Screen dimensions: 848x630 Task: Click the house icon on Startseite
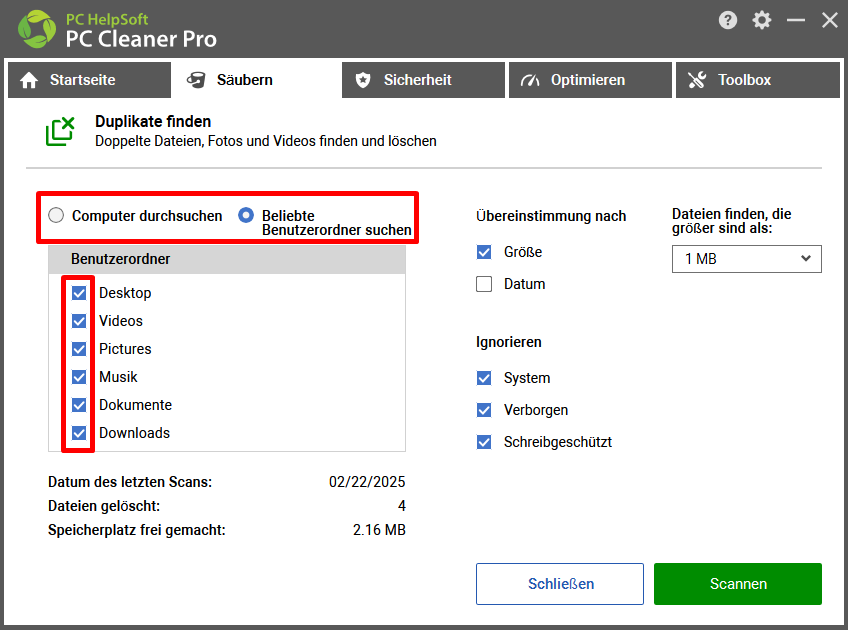29,80
